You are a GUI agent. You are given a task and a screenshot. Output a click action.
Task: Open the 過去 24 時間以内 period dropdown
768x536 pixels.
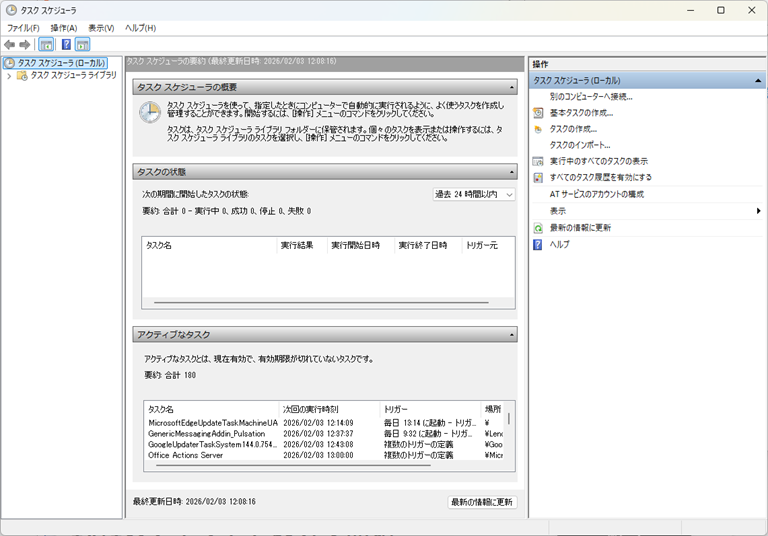[474, 194]
